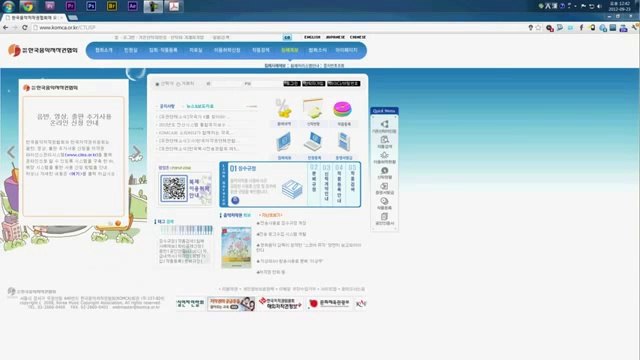Click the (www.cdea.or.kr) link in the notice panel

tap(81, 155)
